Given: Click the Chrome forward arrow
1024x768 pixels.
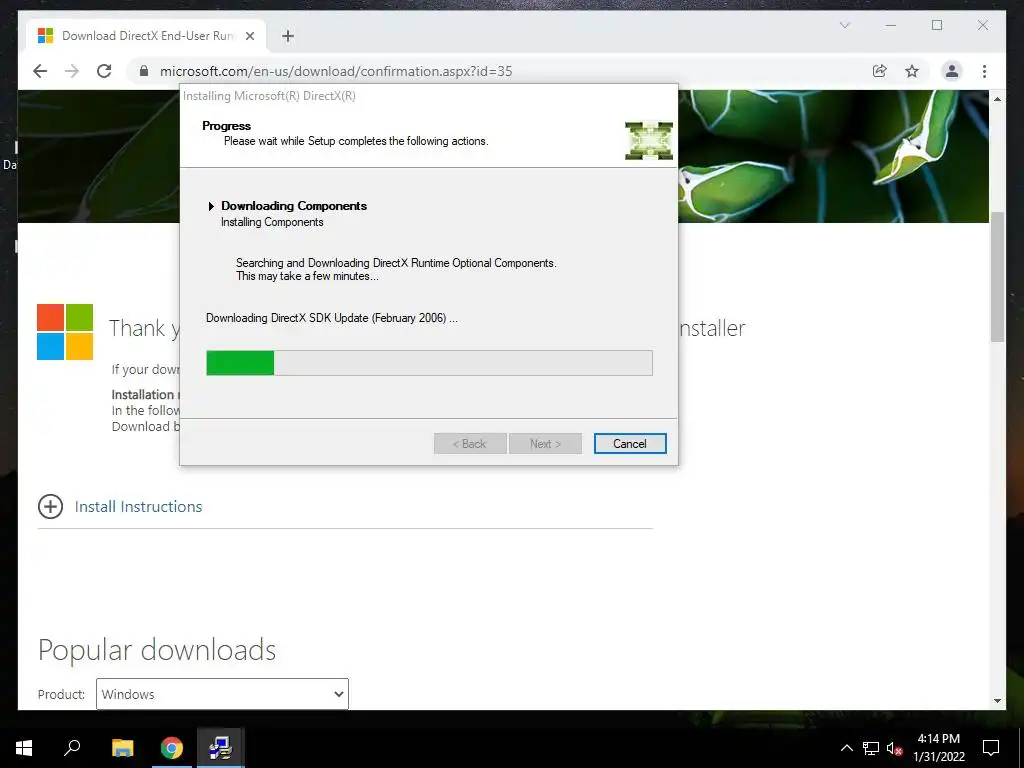Looking at the screenshot, I should (72, 71).
